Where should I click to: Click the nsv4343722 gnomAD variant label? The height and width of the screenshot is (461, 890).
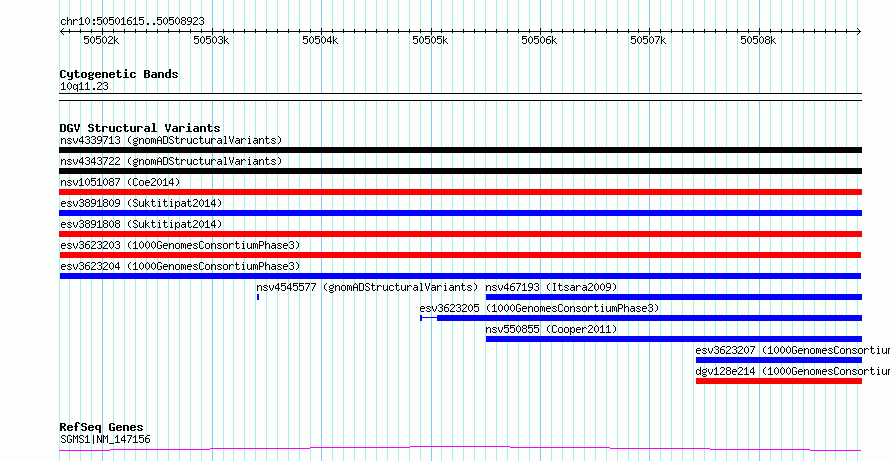coord(171,161)
